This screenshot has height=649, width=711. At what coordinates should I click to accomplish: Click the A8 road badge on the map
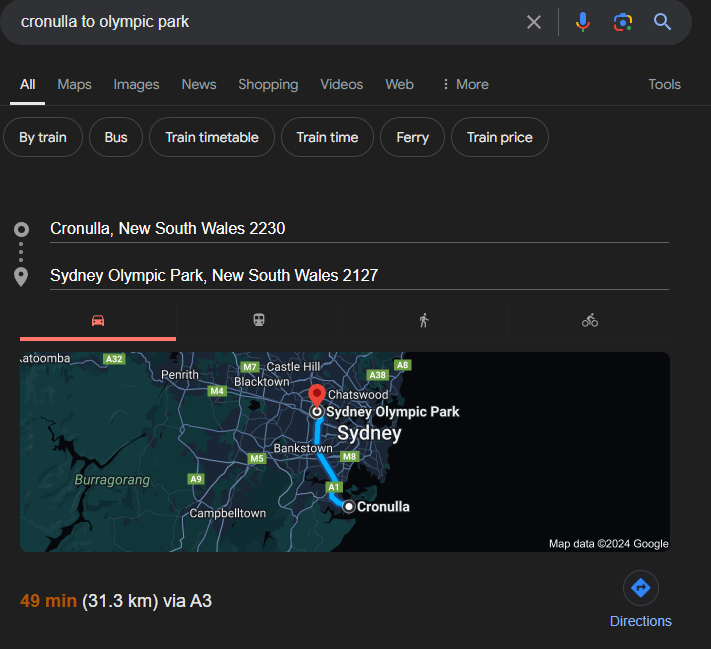(403, 365)
